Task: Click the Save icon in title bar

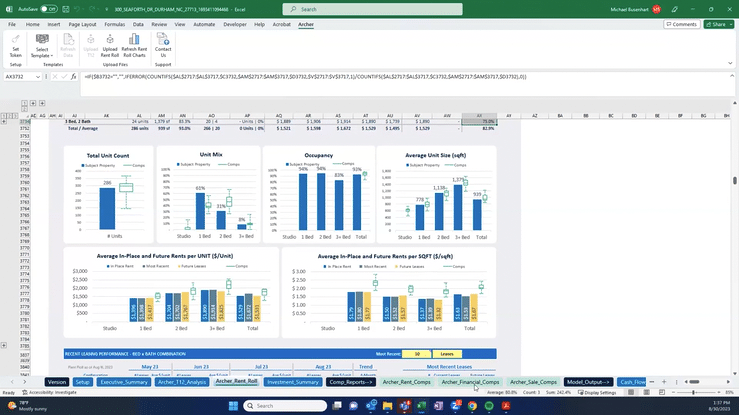Action: click(x=66, y=9)
